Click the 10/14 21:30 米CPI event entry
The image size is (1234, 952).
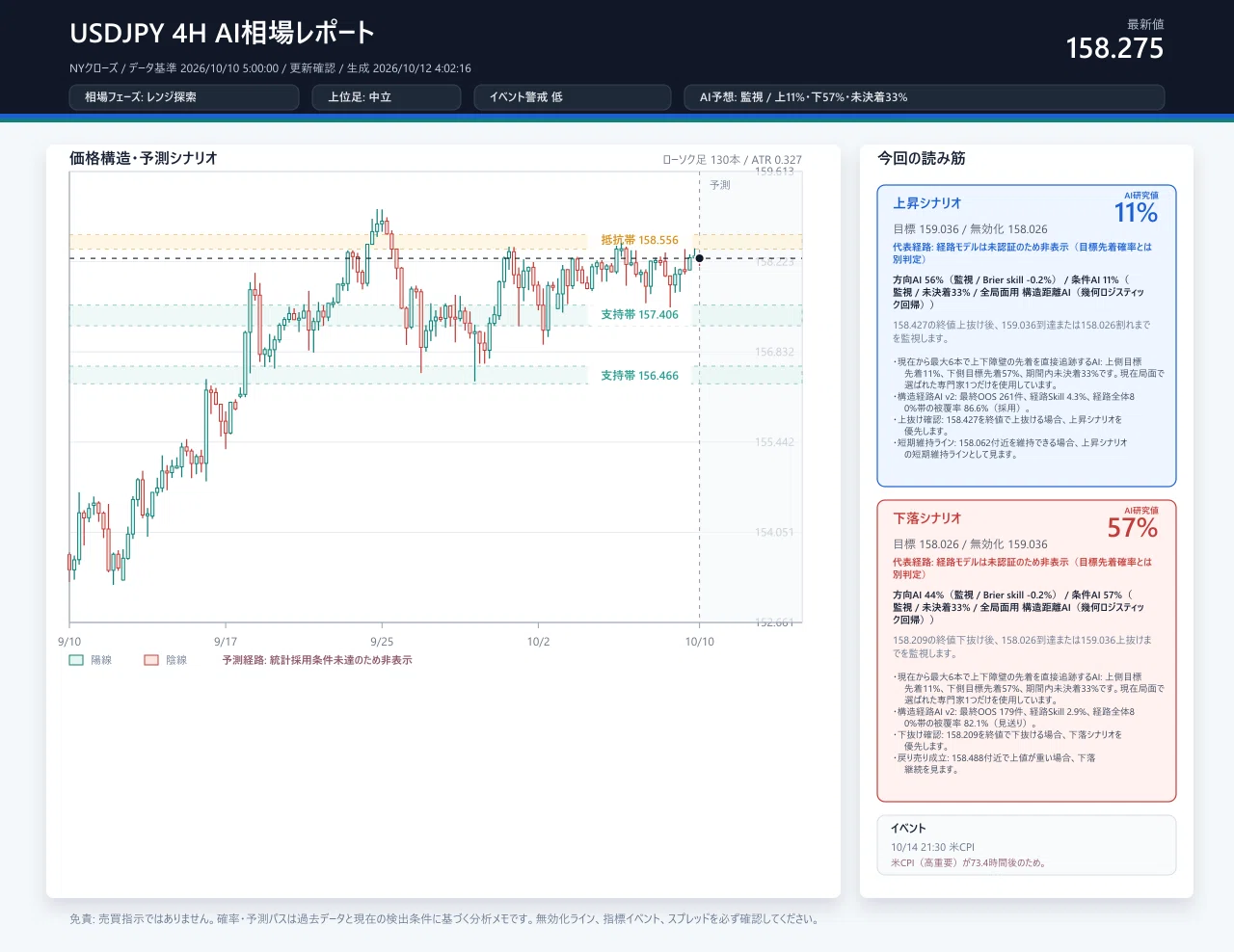tap(932, 848)
